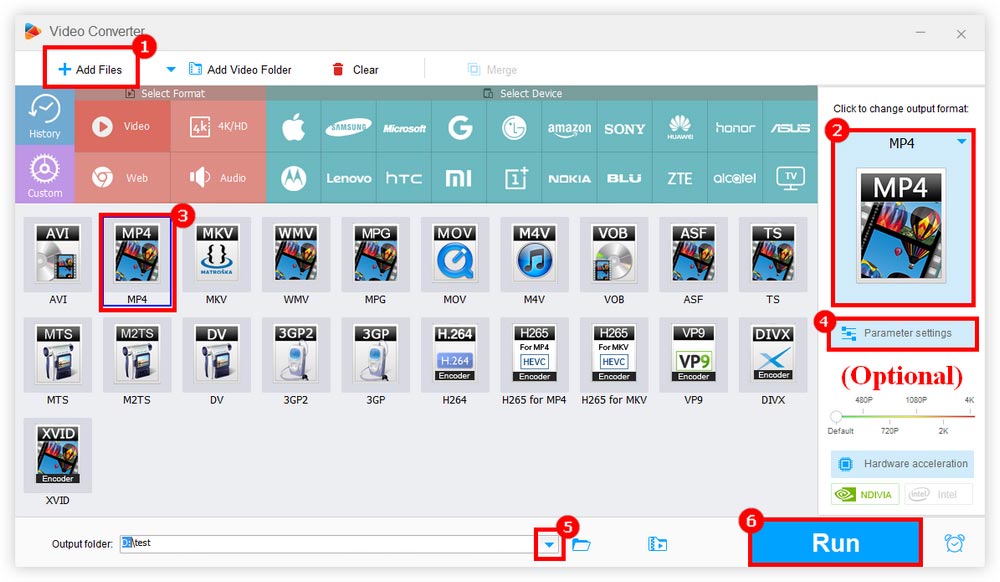Open Amazon device profiles
Screen dimensions: 1000x582
point(569,127)
